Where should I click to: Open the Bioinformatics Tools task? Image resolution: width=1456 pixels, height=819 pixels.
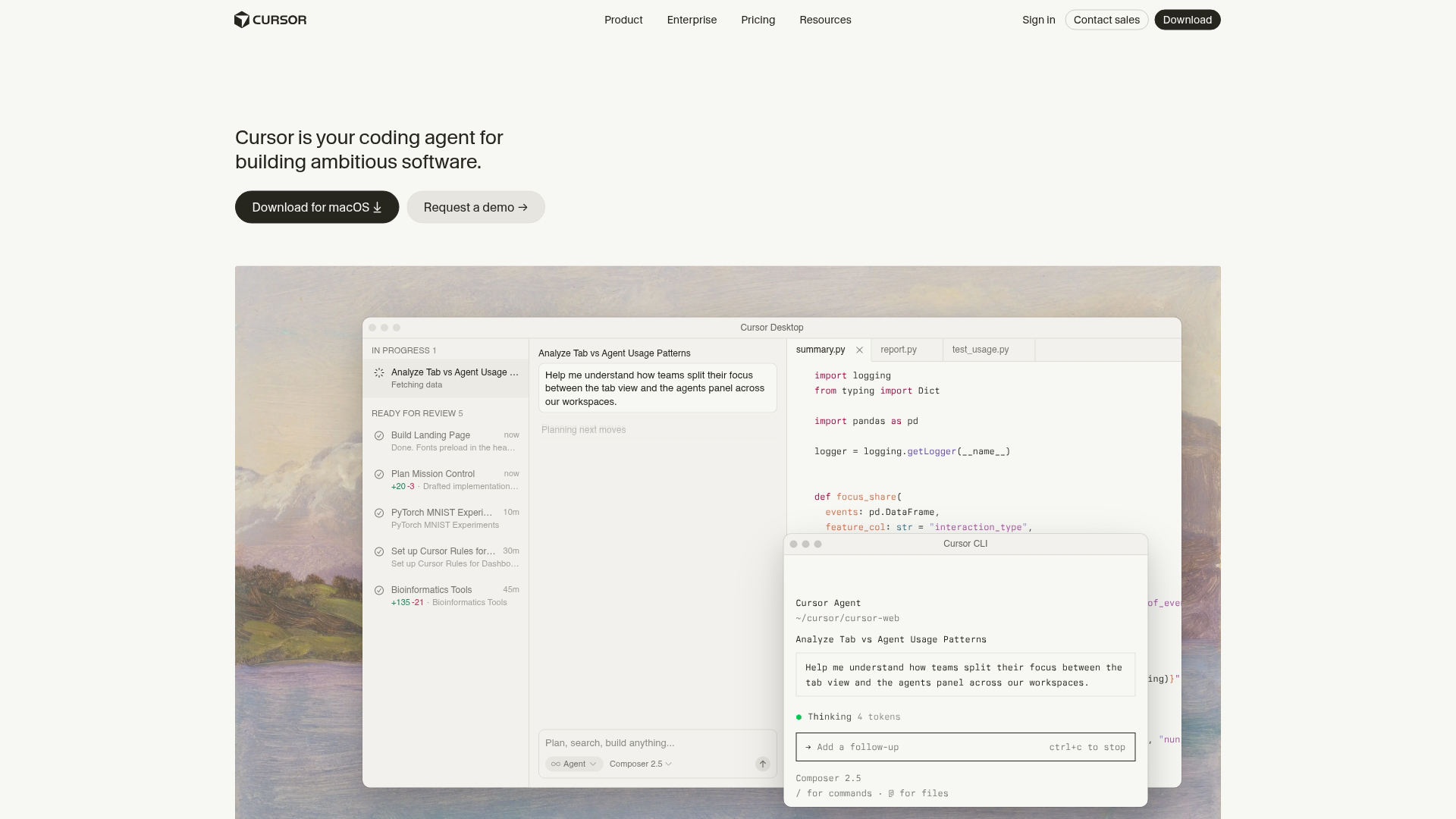(446, 596)
